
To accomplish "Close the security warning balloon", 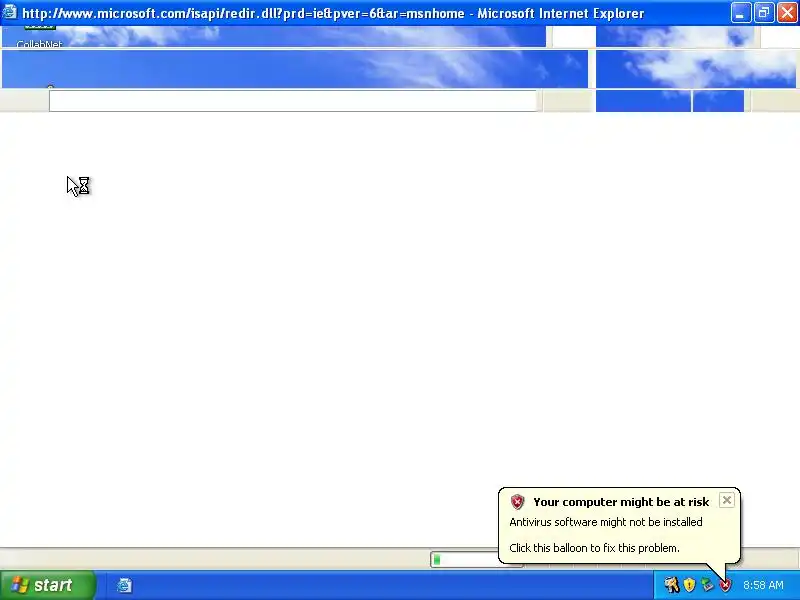I will (x=727, y=500).
